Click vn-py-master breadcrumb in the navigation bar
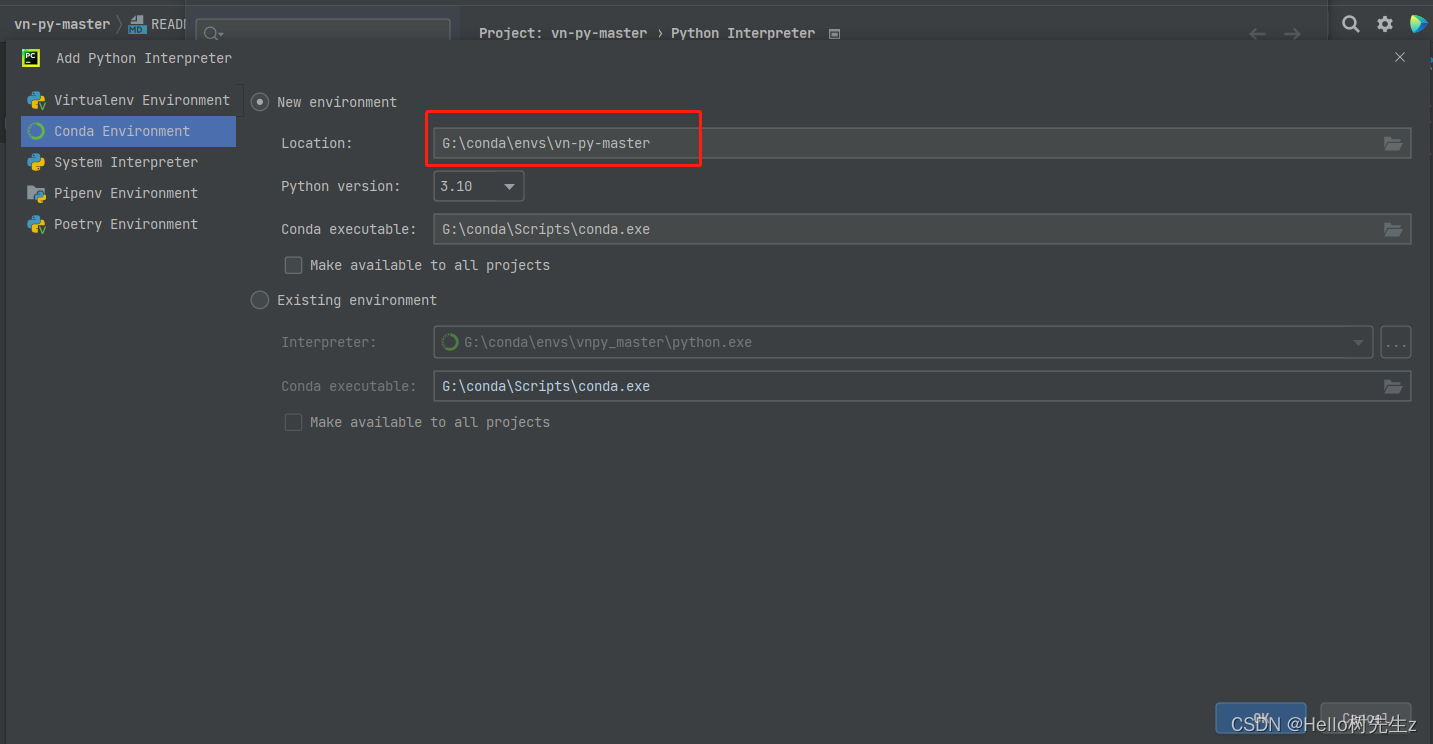This screenshot has width=1433, height=744. (62, 24)
